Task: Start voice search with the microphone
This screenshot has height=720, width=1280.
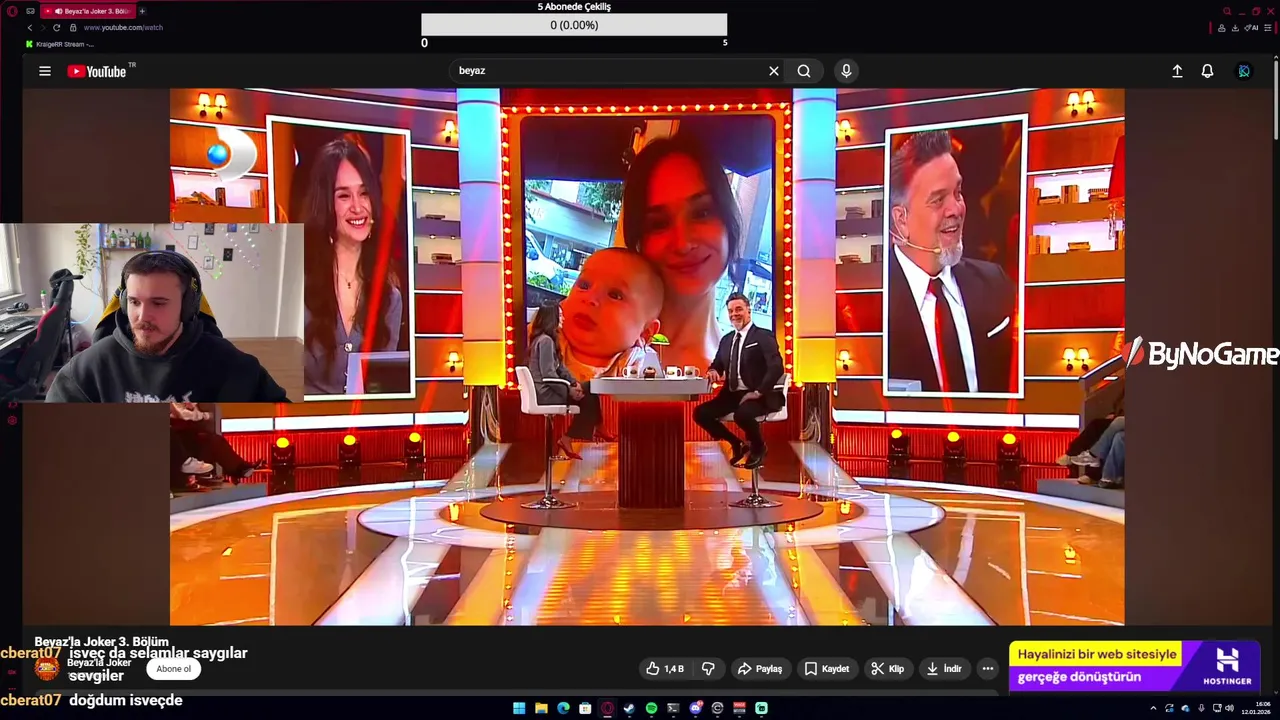Action: click(846, 71)
